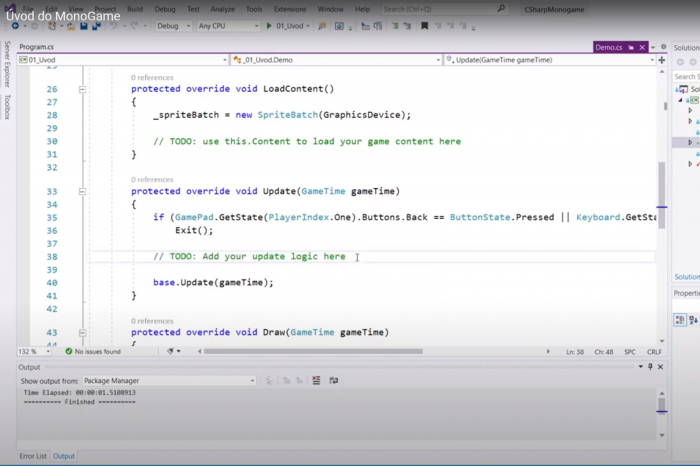Screen dimensions: 700x466
Task: Open the Tools menu
Action: coord(254,9)
